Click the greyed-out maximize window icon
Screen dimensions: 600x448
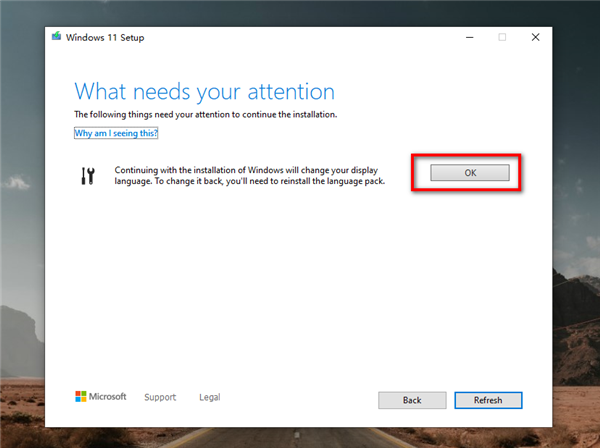pos(502,38)
